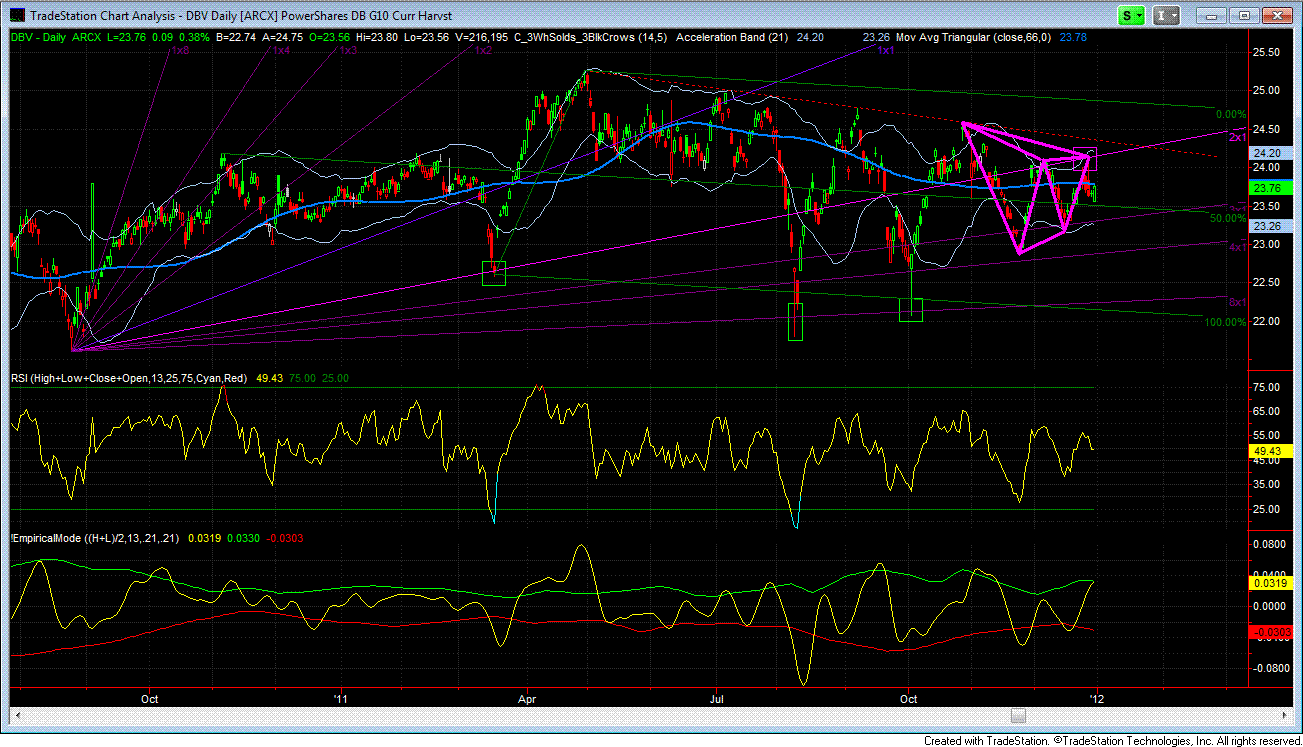Click the 'V=216,195' volume text
1303x747 pixels.
481,37
